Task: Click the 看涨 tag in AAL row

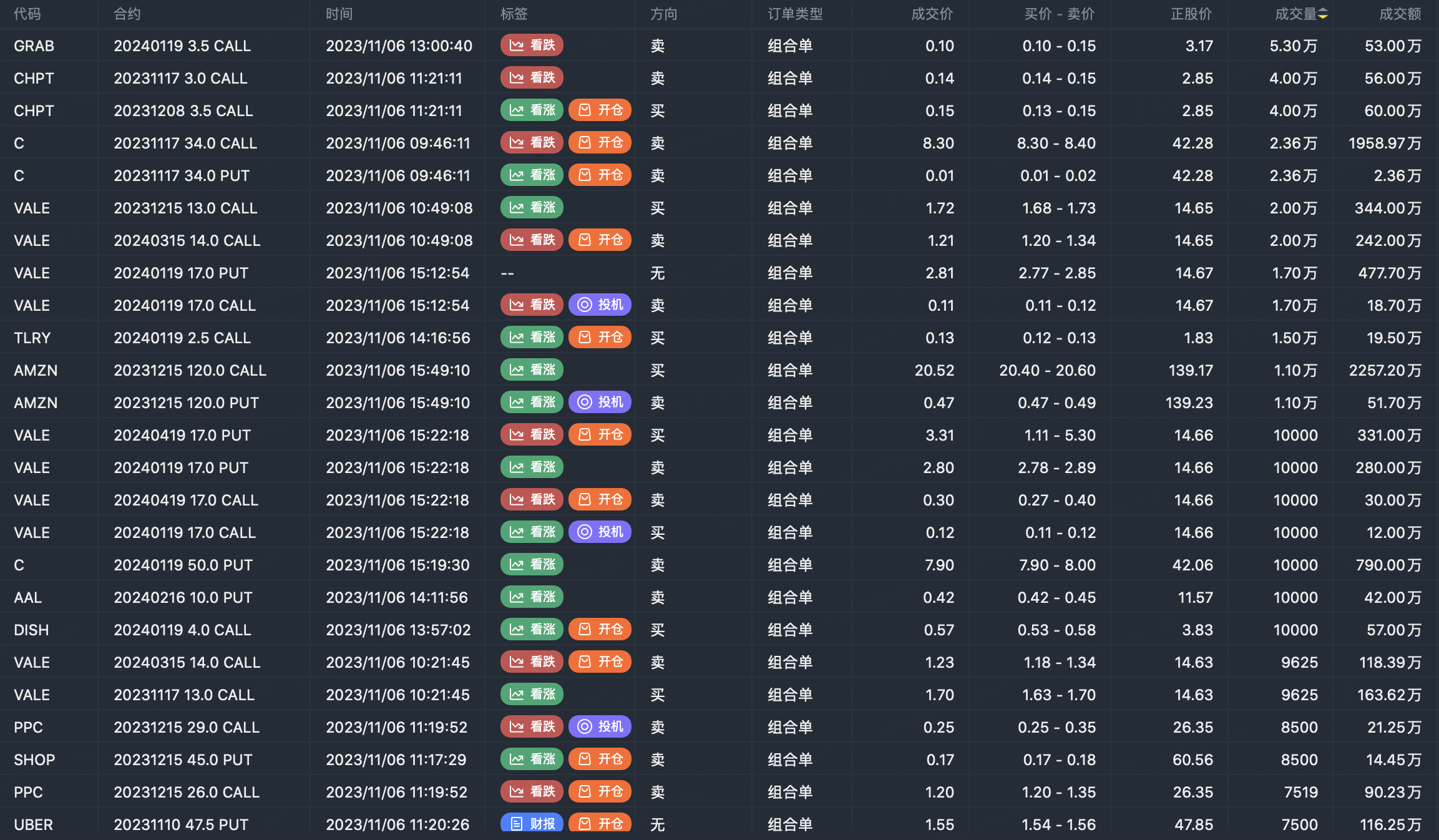Action: 532,597
